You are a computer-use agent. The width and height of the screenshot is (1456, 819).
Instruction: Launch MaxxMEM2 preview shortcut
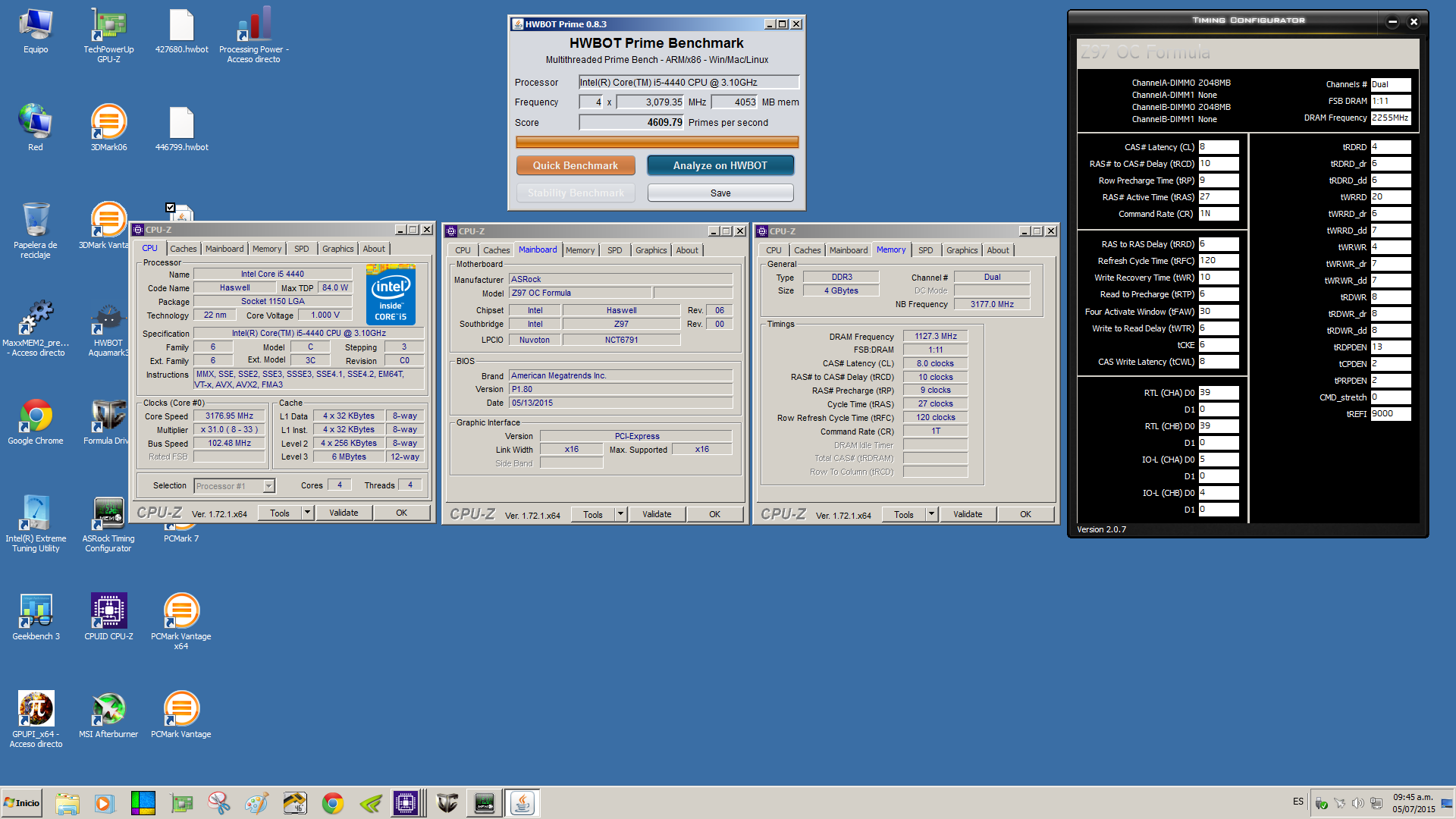[36, 328]
